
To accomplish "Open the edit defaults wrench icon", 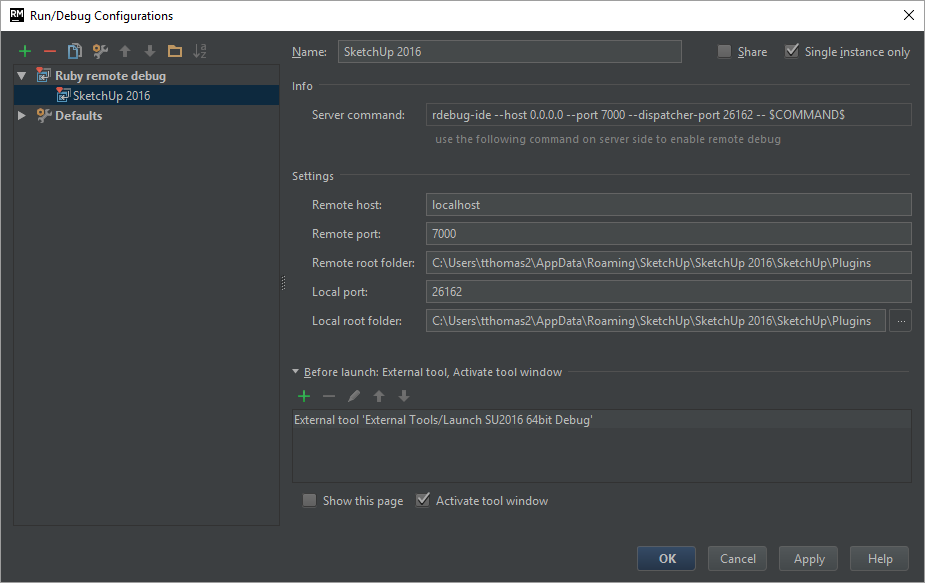I will click(100, 51).
